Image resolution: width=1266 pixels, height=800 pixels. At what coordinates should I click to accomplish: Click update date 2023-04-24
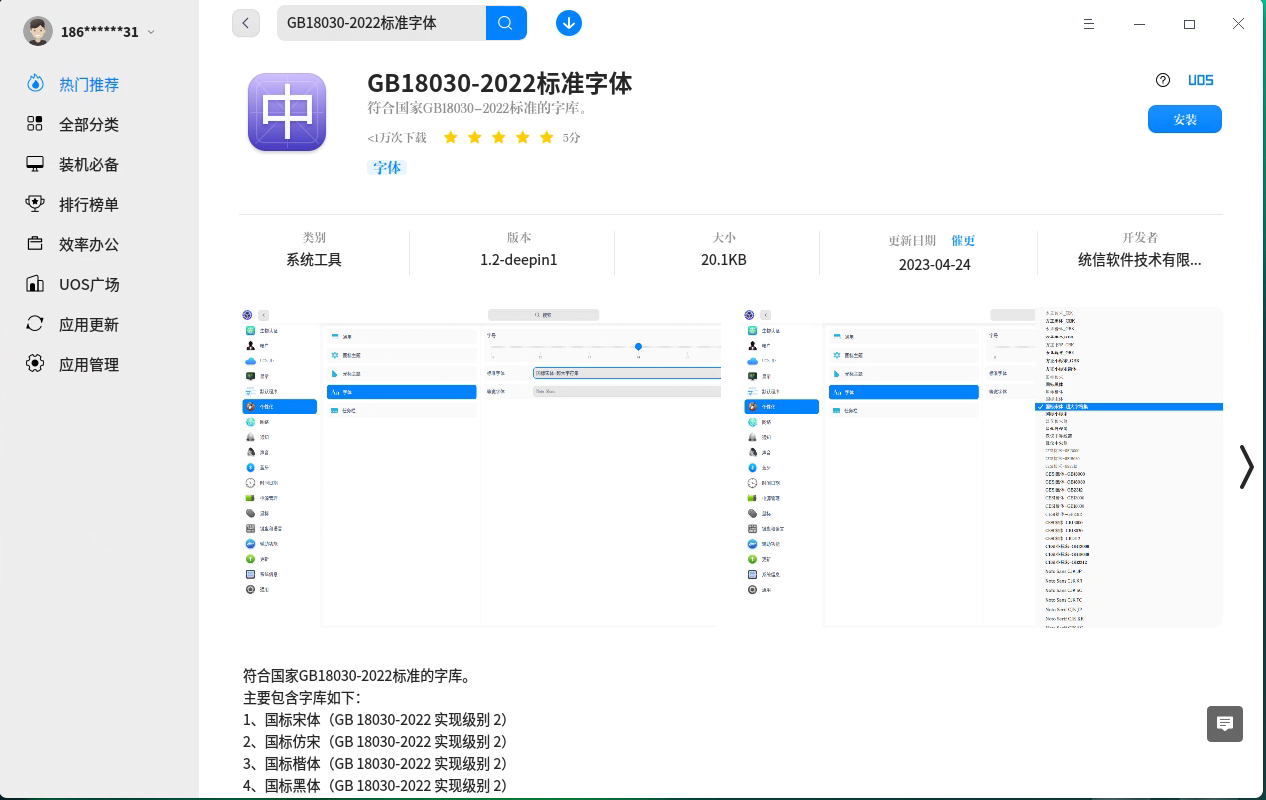coord(935,265)
